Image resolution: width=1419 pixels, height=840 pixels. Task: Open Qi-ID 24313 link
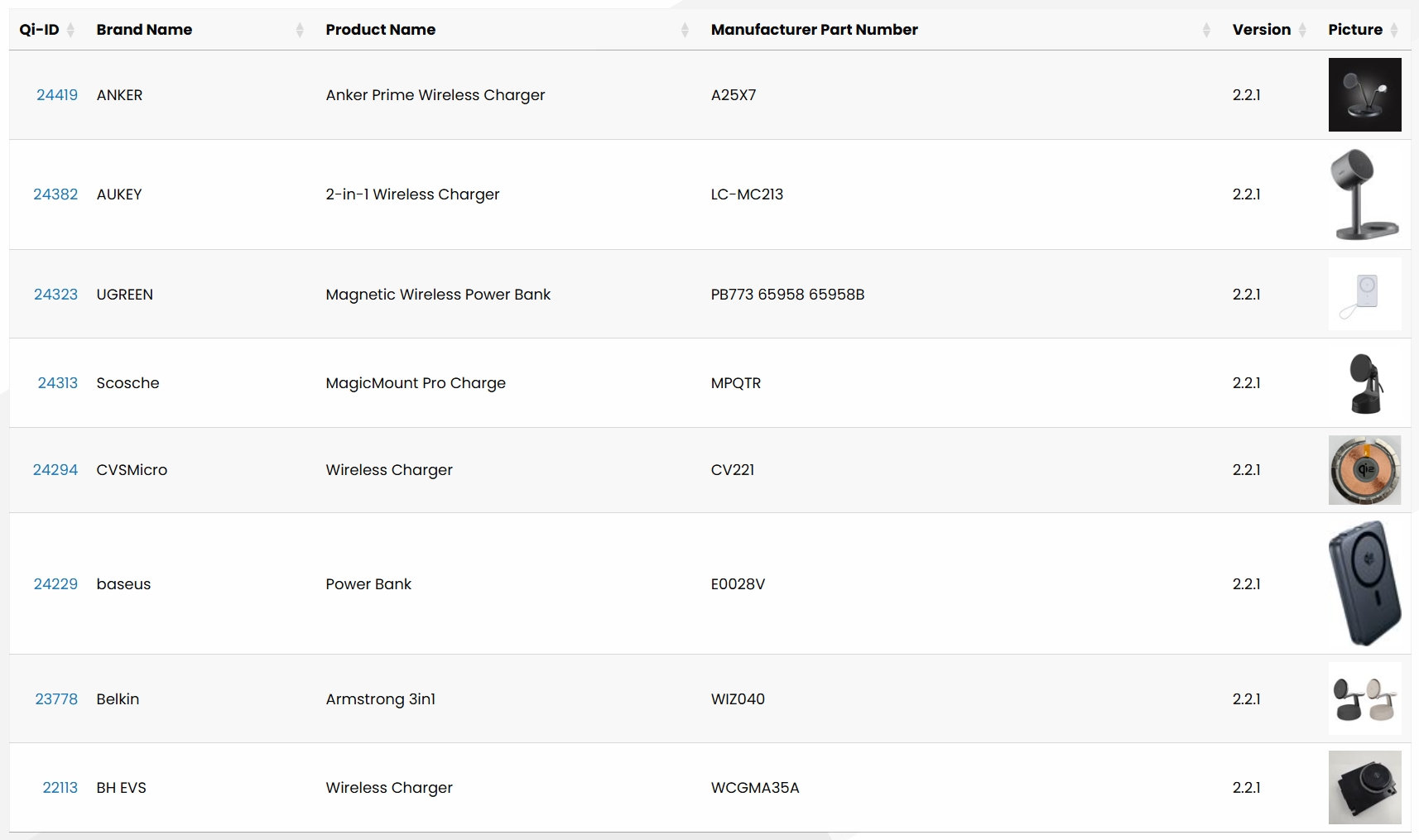57,383
